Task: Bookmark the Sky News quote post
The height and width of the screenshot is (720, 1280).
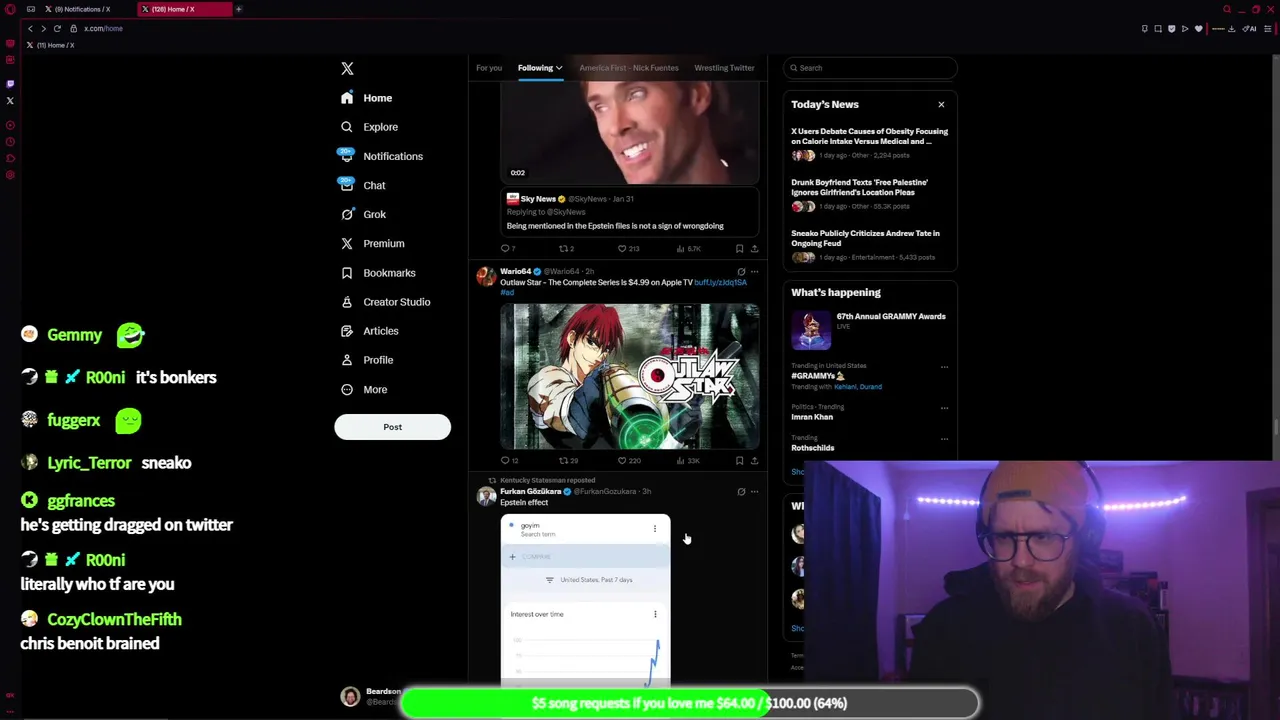Action: [x=739, y=249]
